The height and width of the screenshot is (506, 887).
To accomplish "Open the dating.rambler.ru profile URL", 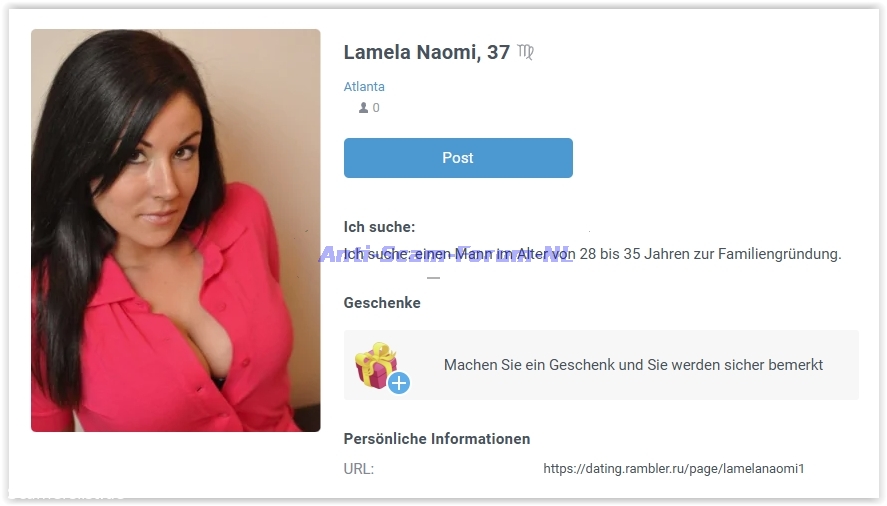I will point(674,469).
